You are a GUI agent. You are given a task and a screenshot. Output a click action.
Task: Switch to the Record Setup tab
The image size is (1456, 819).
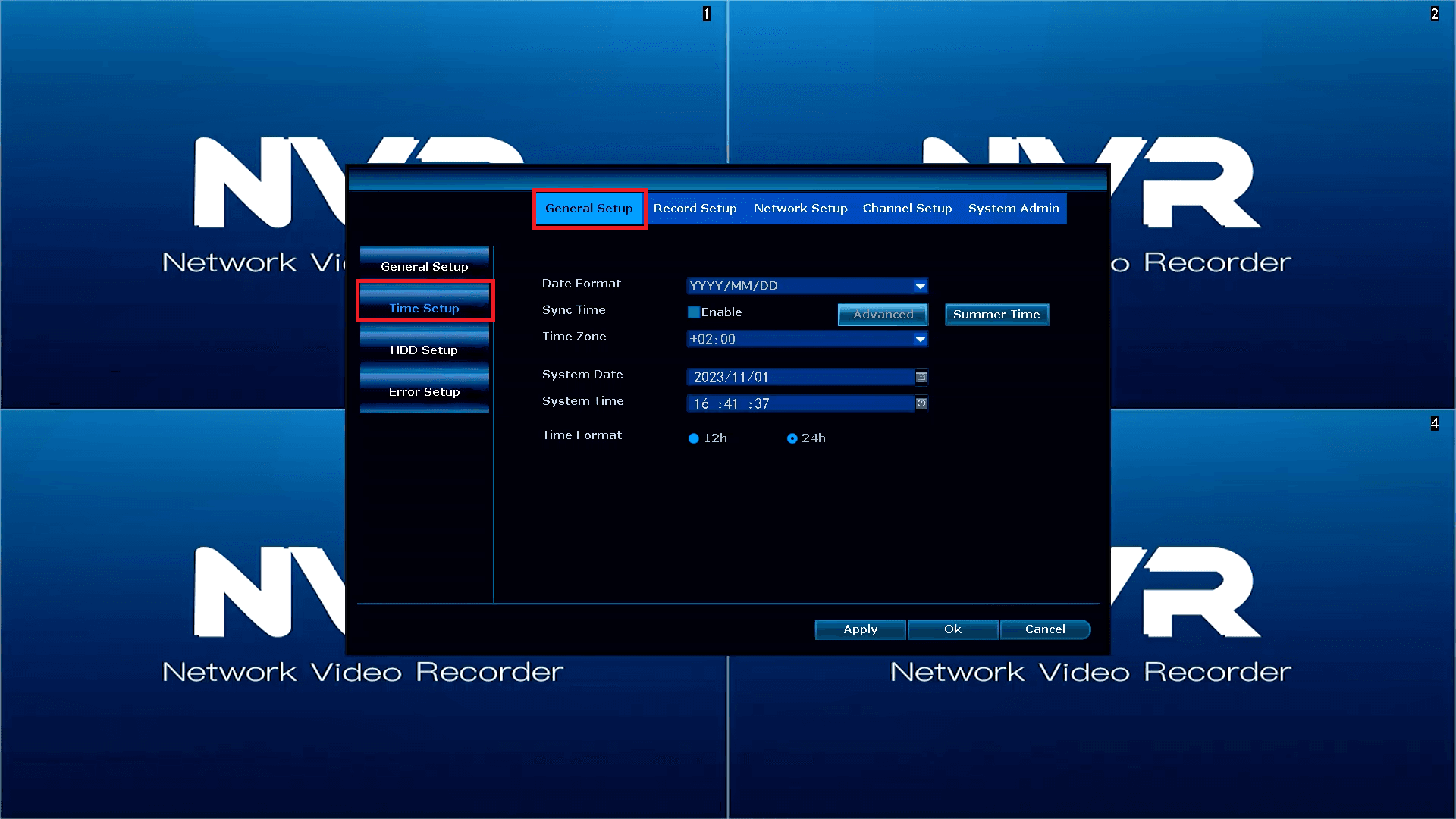pyautogui.click(x=695, y=209)
